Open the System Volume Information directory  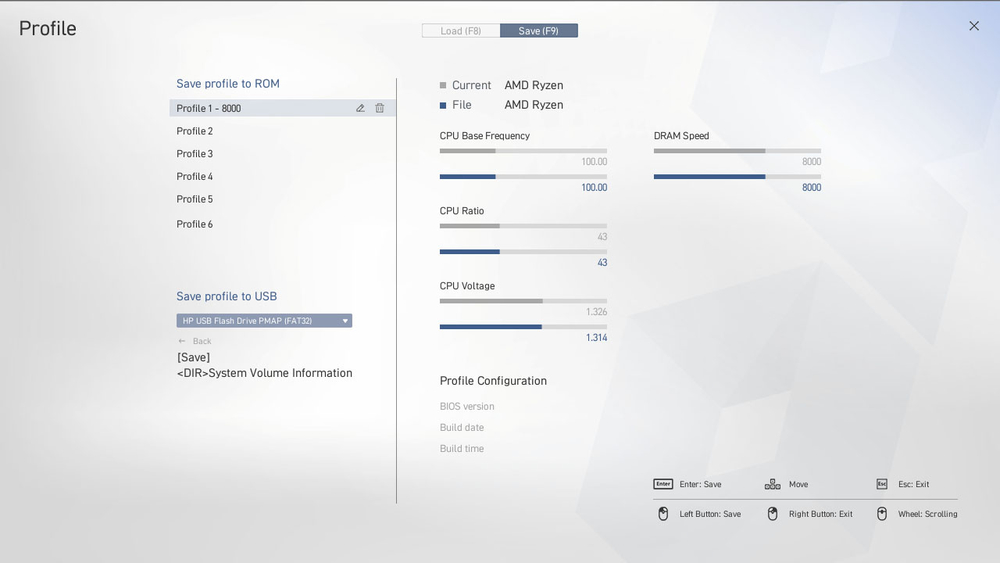point(264,373)
